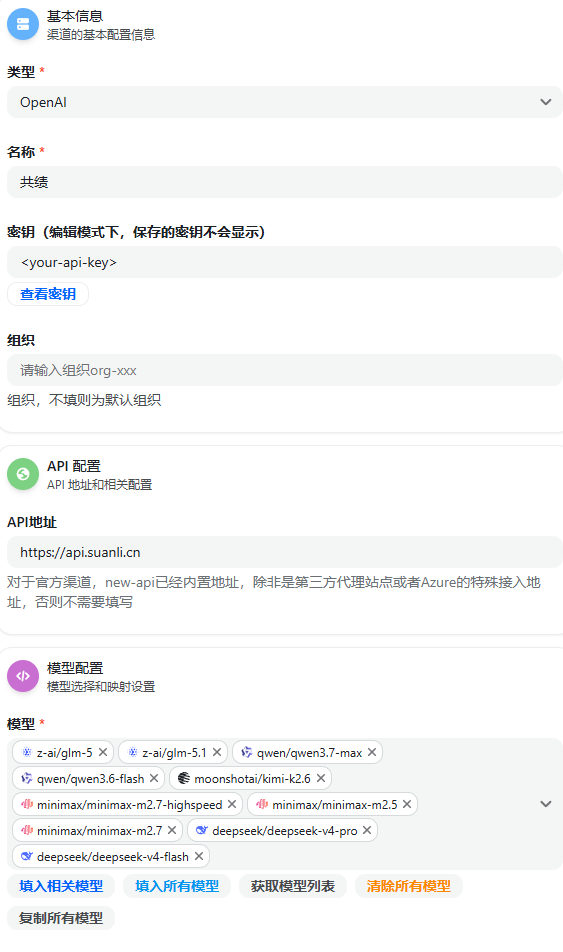Click MiniMax logo on minimax-m2.7 tag
Viewport: 563px width, 952px height.
coord(27,830)
